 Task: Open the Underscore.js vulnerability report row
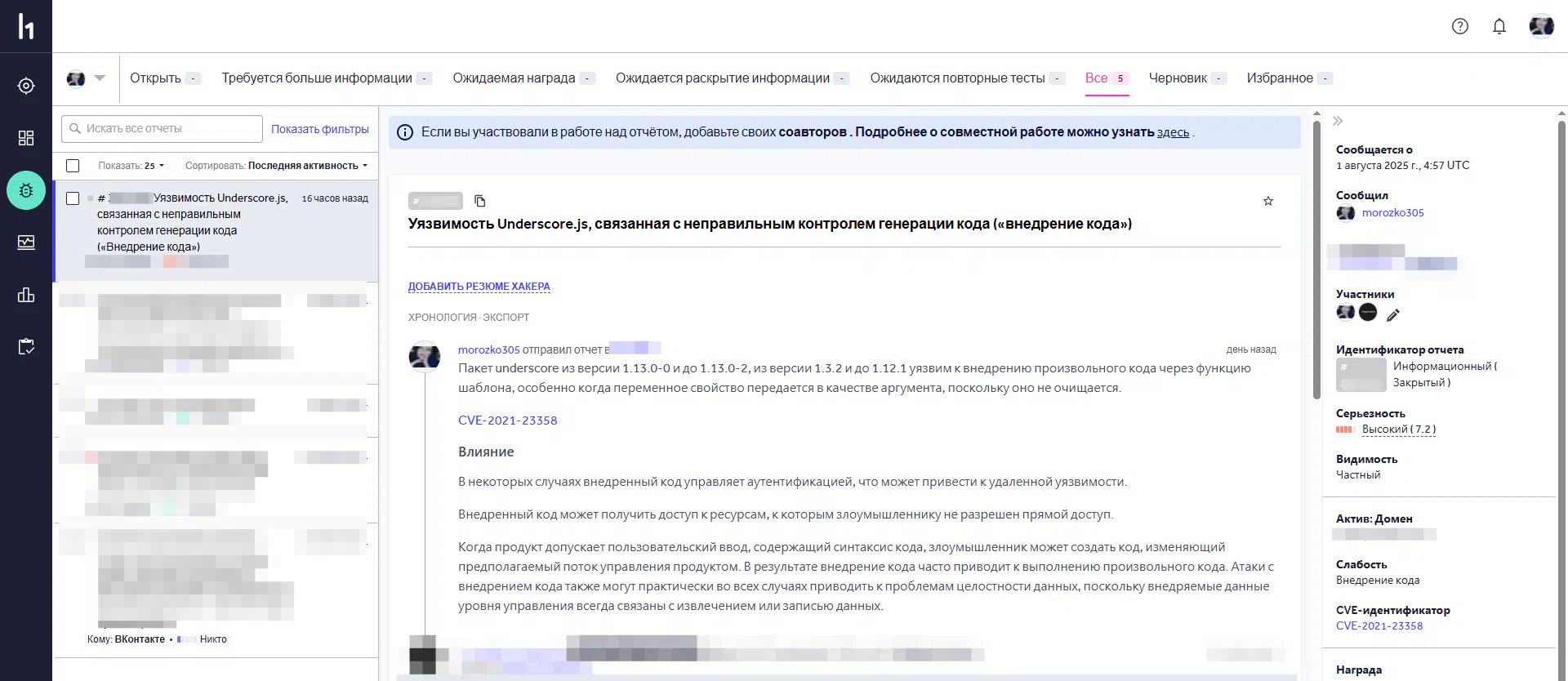(x=216, y=231)
